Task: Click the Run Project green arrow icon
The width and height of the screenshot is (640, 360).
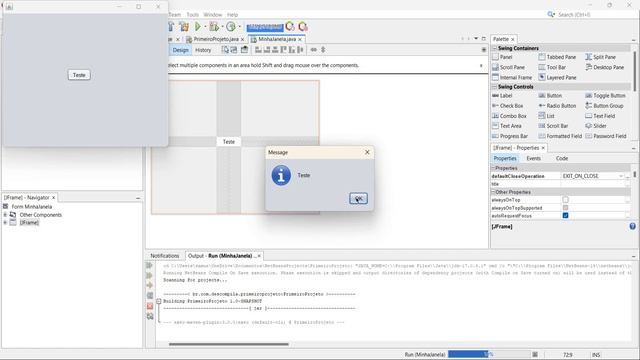Action: (x=198, y=27)
